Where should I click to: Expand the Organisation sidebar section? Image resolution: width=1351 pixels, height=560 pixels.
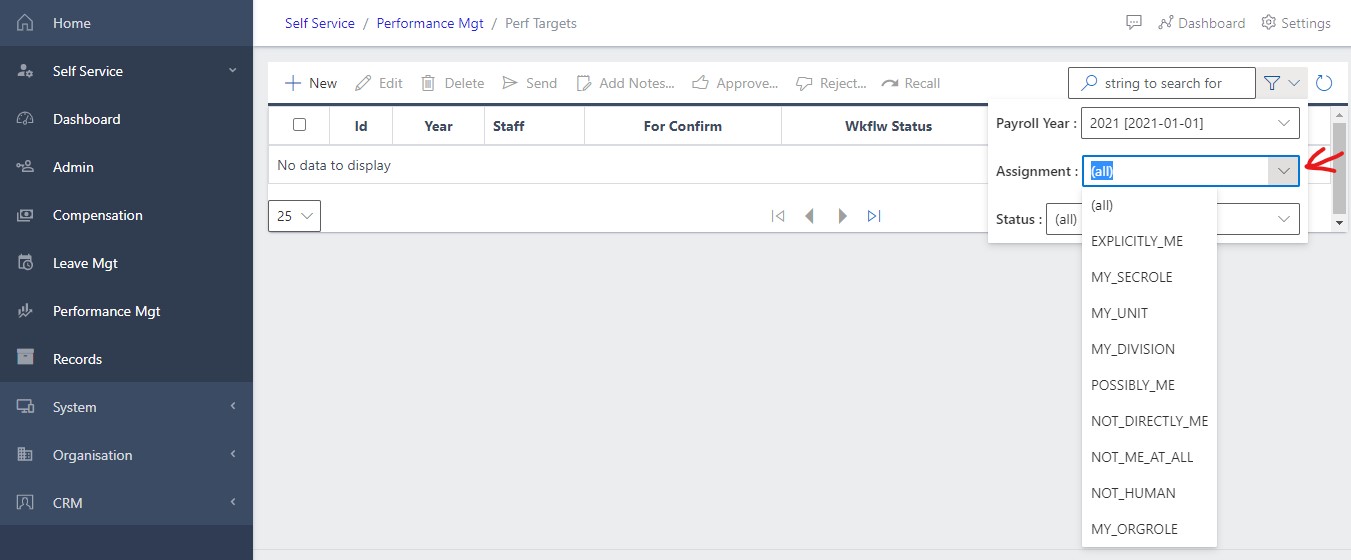point(232,454)
